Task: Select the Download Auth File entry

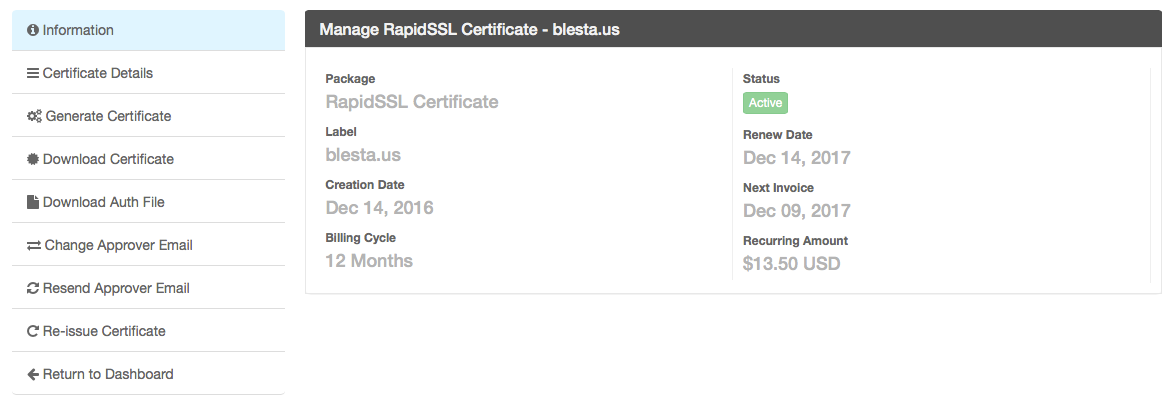Action: pos(103,203)
